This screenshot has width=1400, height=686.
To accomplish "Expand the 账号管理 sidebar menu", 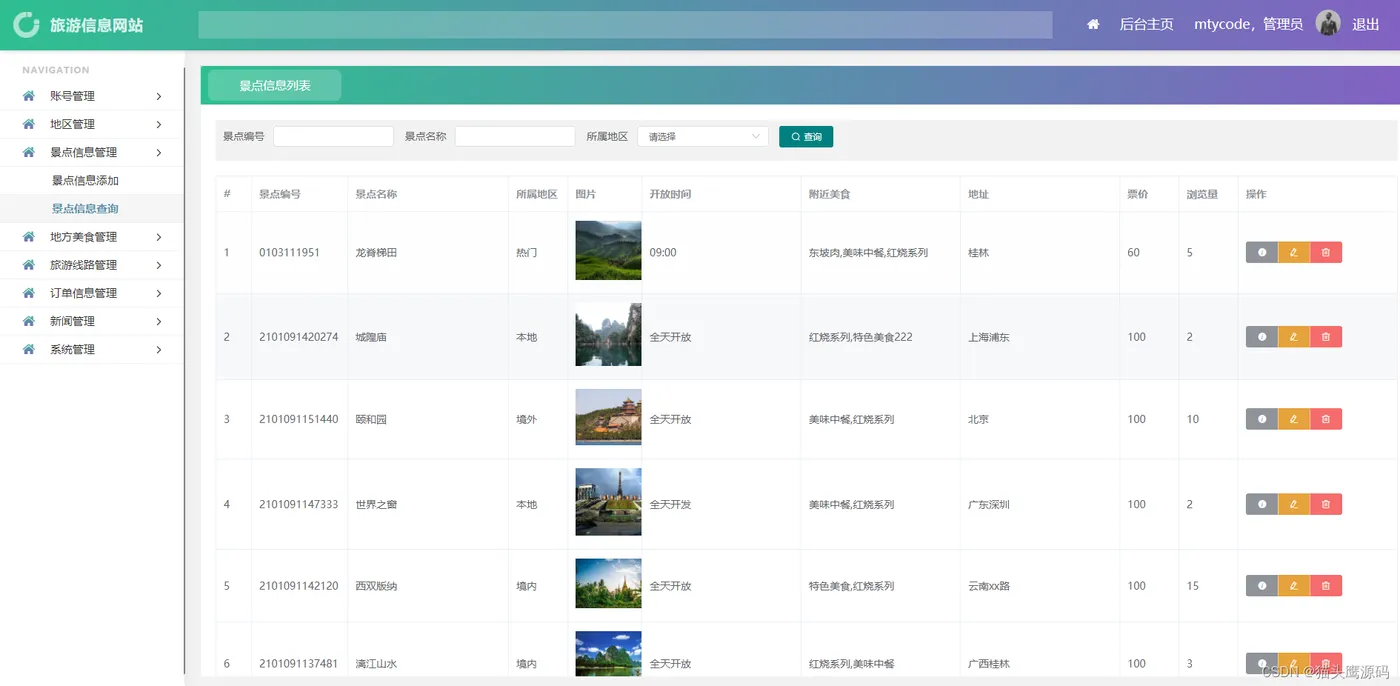I will (92, 96).
